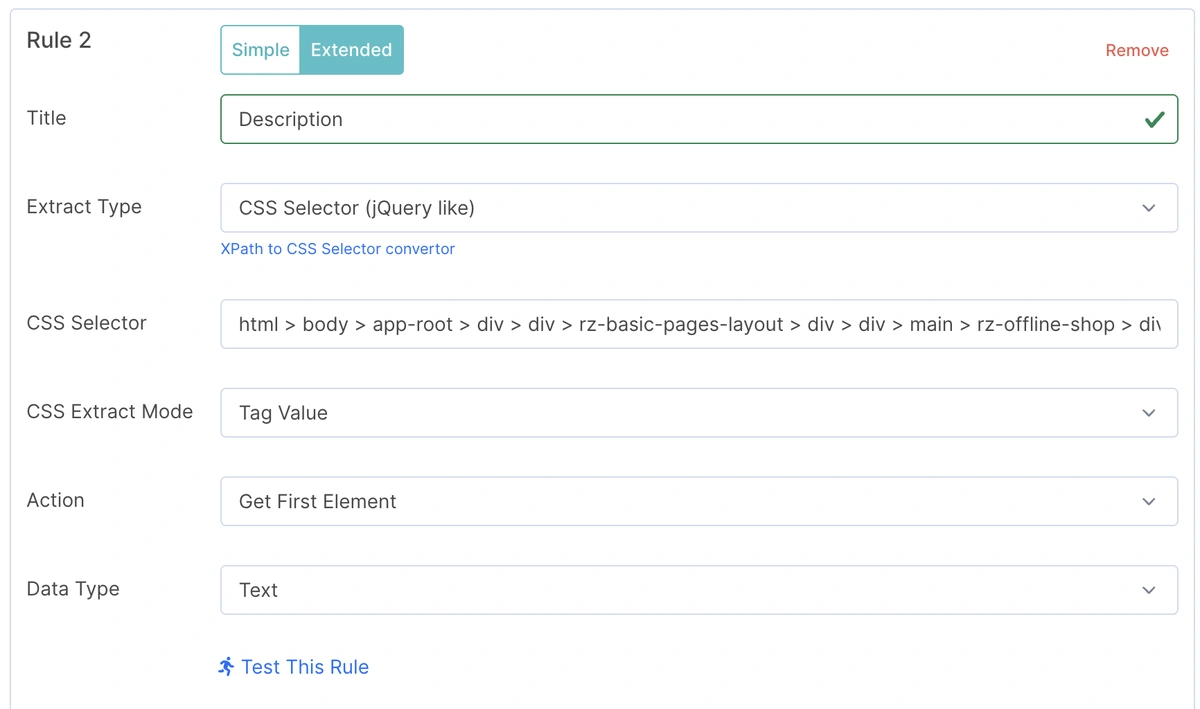The width and height of the screenshot is (1200, 709).
Task: Select the Extended mode toggle
Action: pyautogui.click(x=351, y=50)
